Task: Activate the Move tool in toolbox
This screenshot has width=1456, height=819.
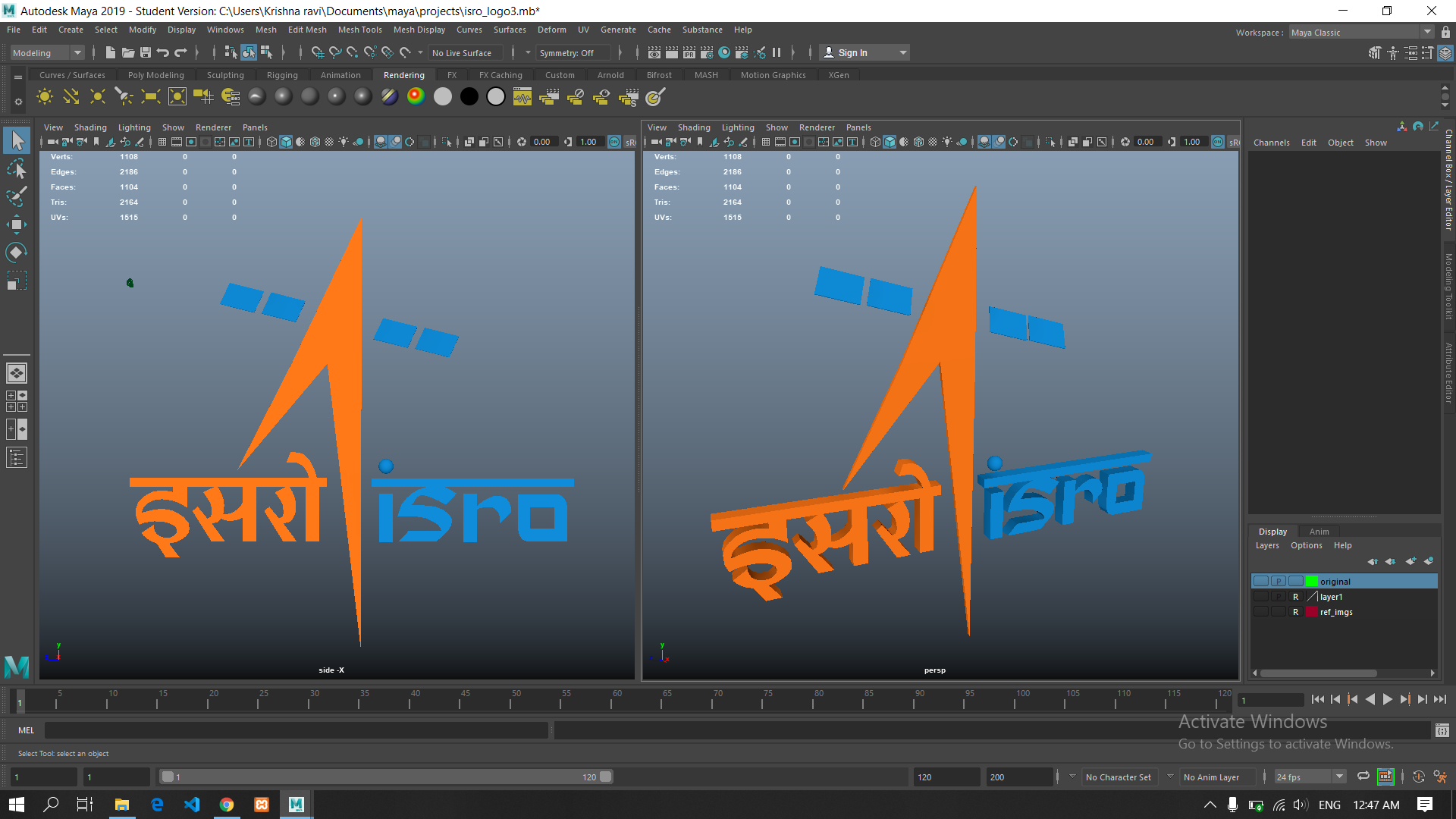Action: (x=17, y=224)
